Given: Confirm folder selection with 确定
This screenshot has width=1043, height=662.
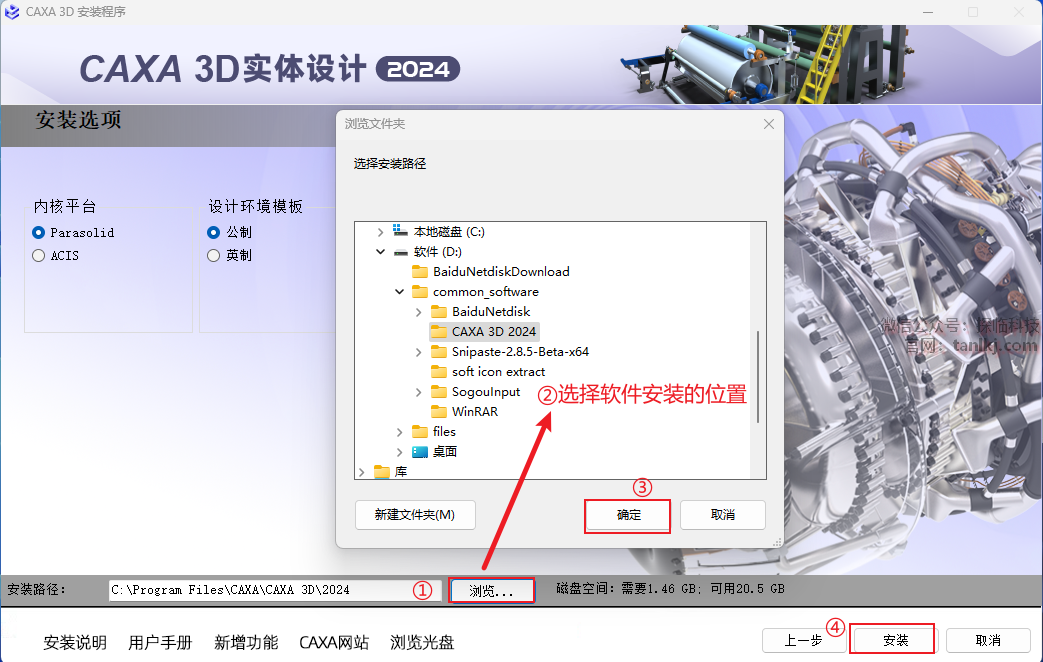Looking at the screenshot, I should click(628, 516).
